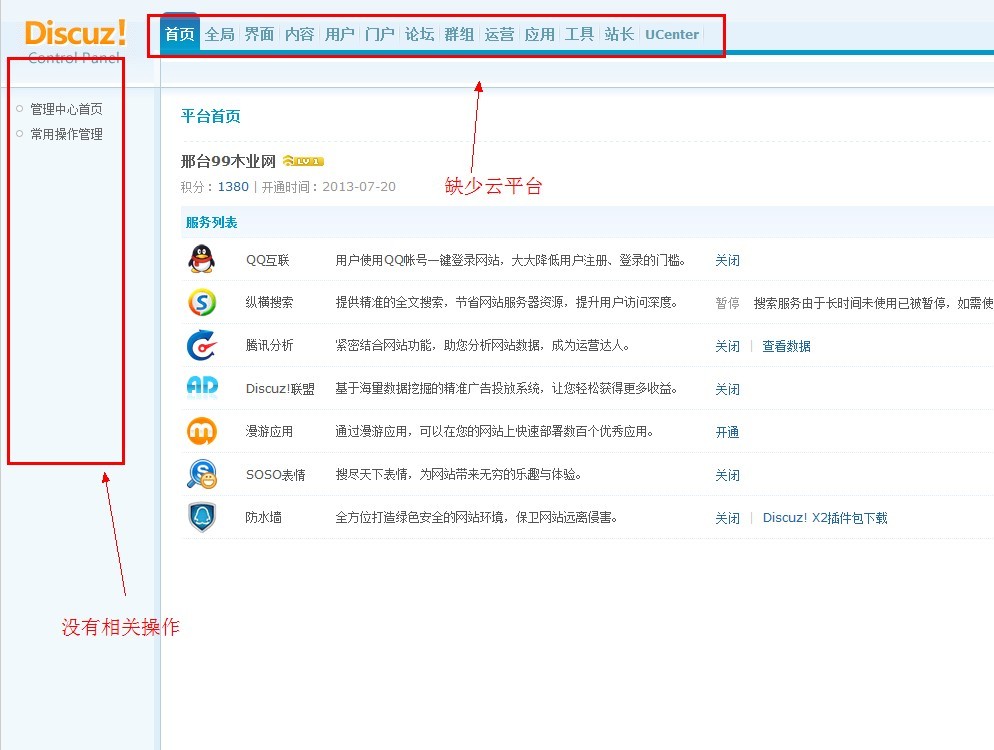Click the SOSO表情 icon
The height and width of the screenshot is (750, 994).
coord(202,474)
